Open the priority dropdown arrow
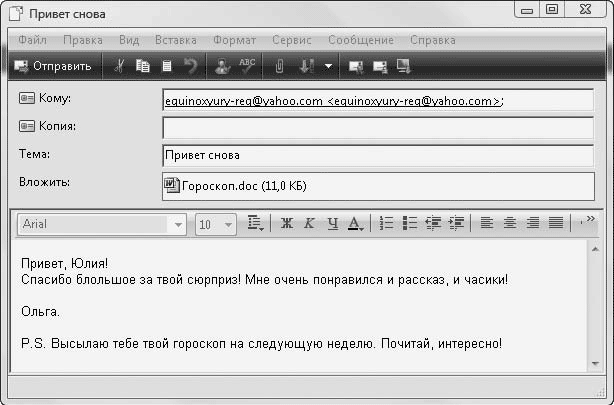The width and height of the screenshot is (614, 405). click(328, 67)
